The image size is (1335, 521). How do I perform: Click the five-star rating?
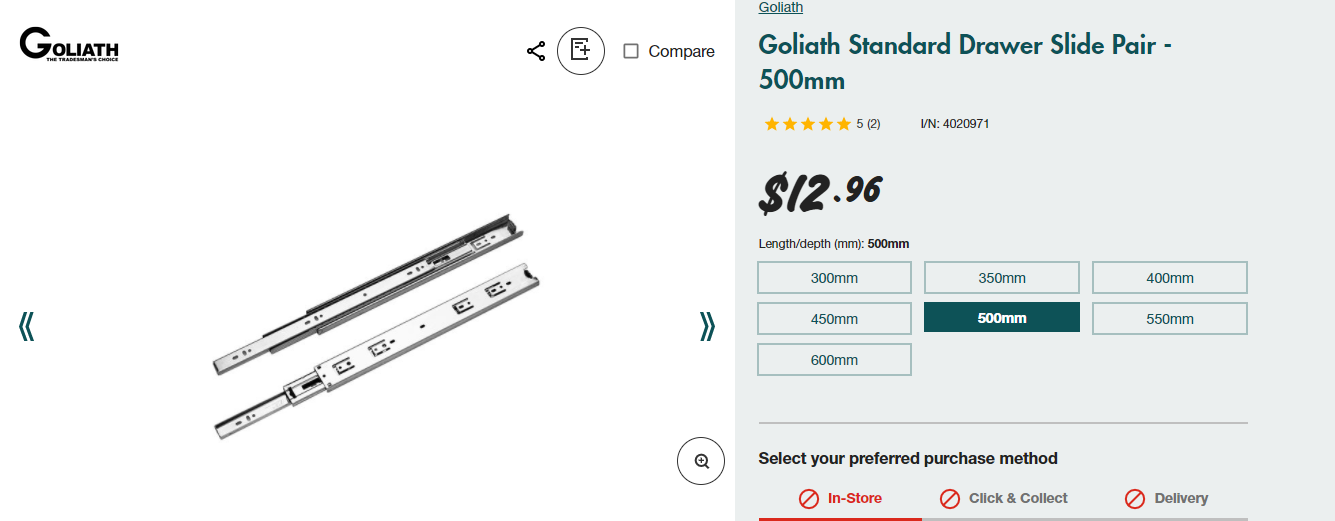pos(808,124)
